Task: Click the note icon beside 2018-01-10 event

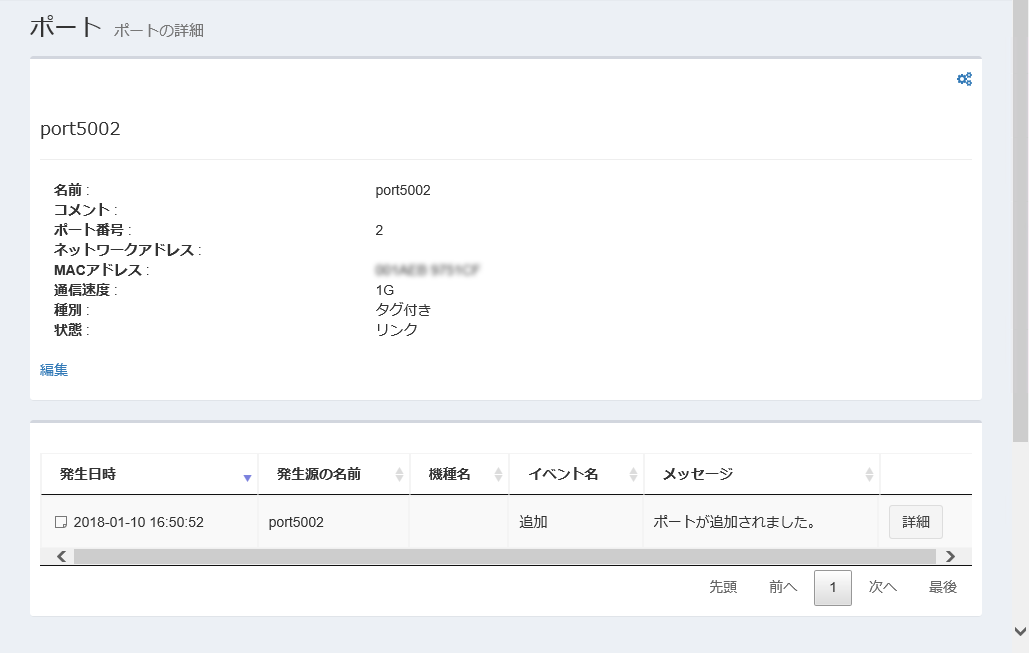Action: click(61, 522)
